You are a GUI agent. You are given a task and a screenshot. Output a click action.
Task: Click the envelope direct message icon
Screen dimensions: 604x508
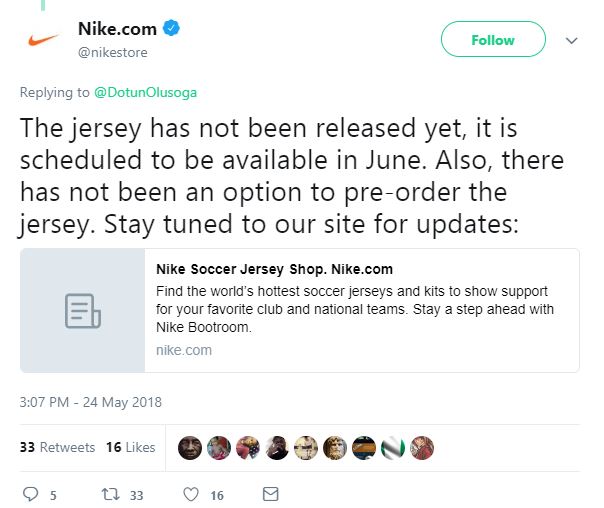point(269,494)
